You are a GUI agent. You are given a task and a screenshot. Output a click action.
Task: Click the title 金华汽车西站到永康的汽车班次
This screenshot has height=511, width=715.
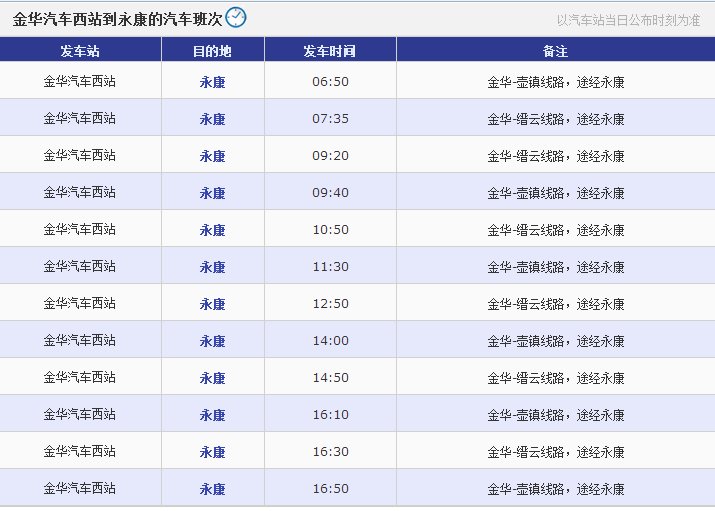click(118, 19)
